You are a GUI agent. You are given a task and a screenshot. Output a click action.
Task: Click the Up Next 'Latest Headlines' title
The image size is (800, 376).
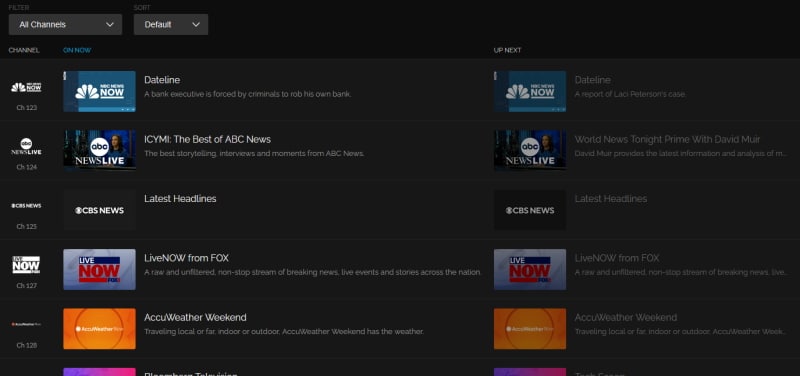(611, 198)
